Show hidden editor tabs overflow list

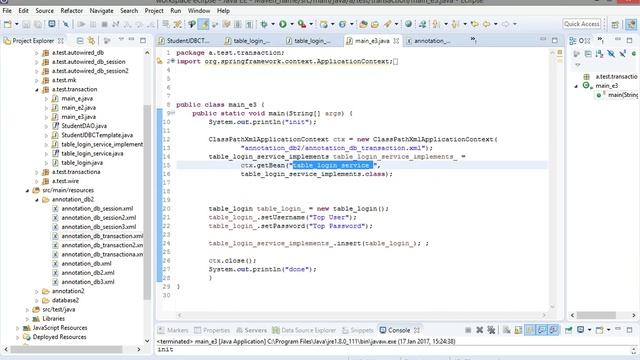(x=473, y=40)
